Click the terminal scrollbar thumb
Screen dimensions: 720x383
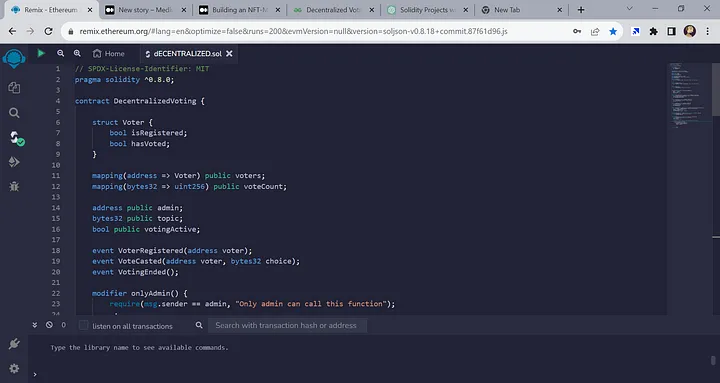point(713,360)
